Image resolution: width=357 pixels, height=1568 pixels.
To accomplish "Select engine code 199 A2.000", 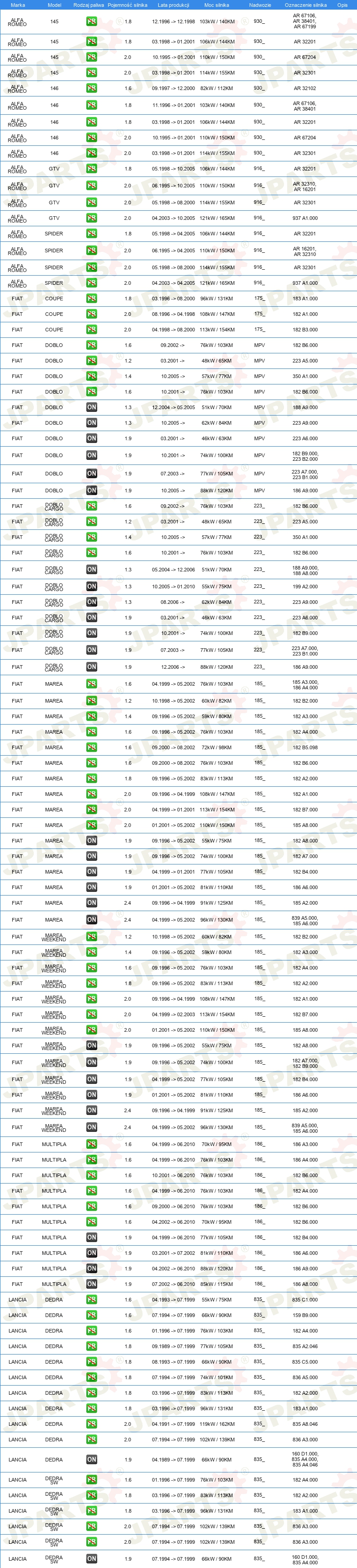I will pos(304,587).
